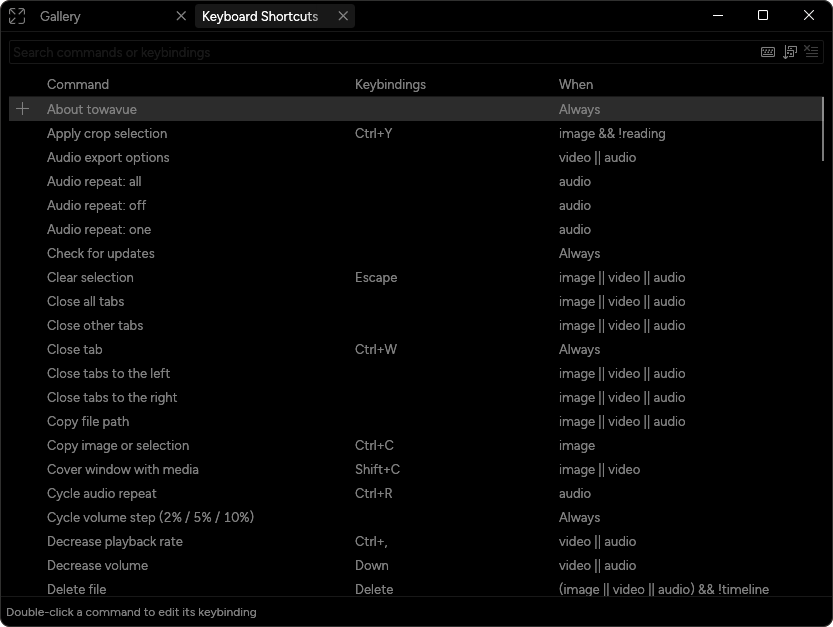This screenshot has width=833, height=627.
Task: Select Close tabs to the left command
Action: 108,373
